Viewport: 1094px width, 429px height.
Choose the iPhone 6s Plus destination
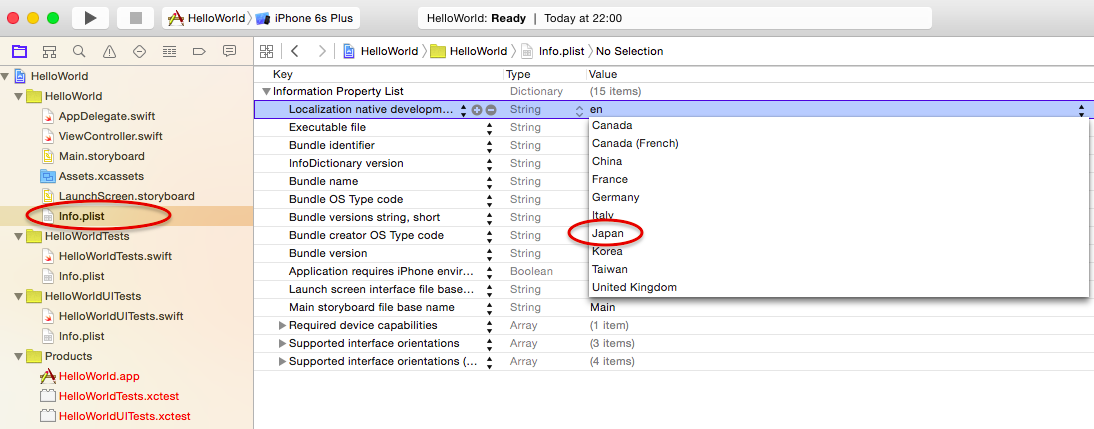(304, 18)
